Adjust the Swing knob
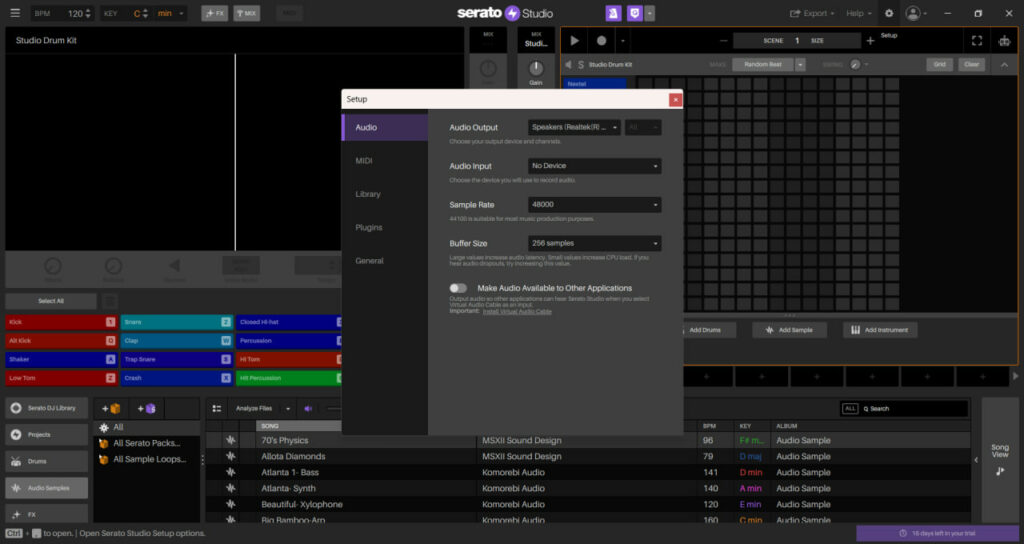This screenshot has width=1024, height=544. 855,65
